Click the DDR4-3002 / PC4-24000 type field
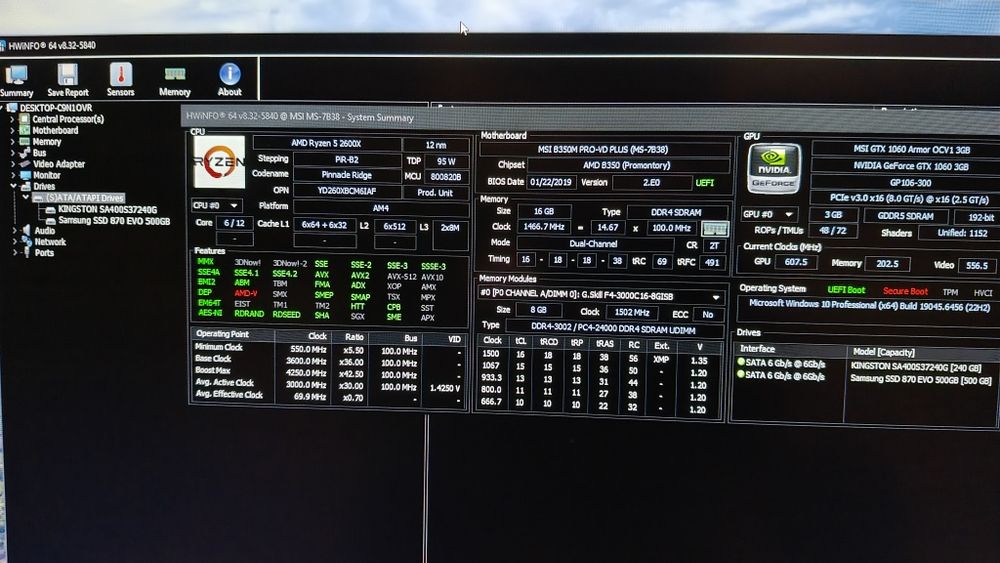This screenshot has width=1000, height=563. click(613, 330)
